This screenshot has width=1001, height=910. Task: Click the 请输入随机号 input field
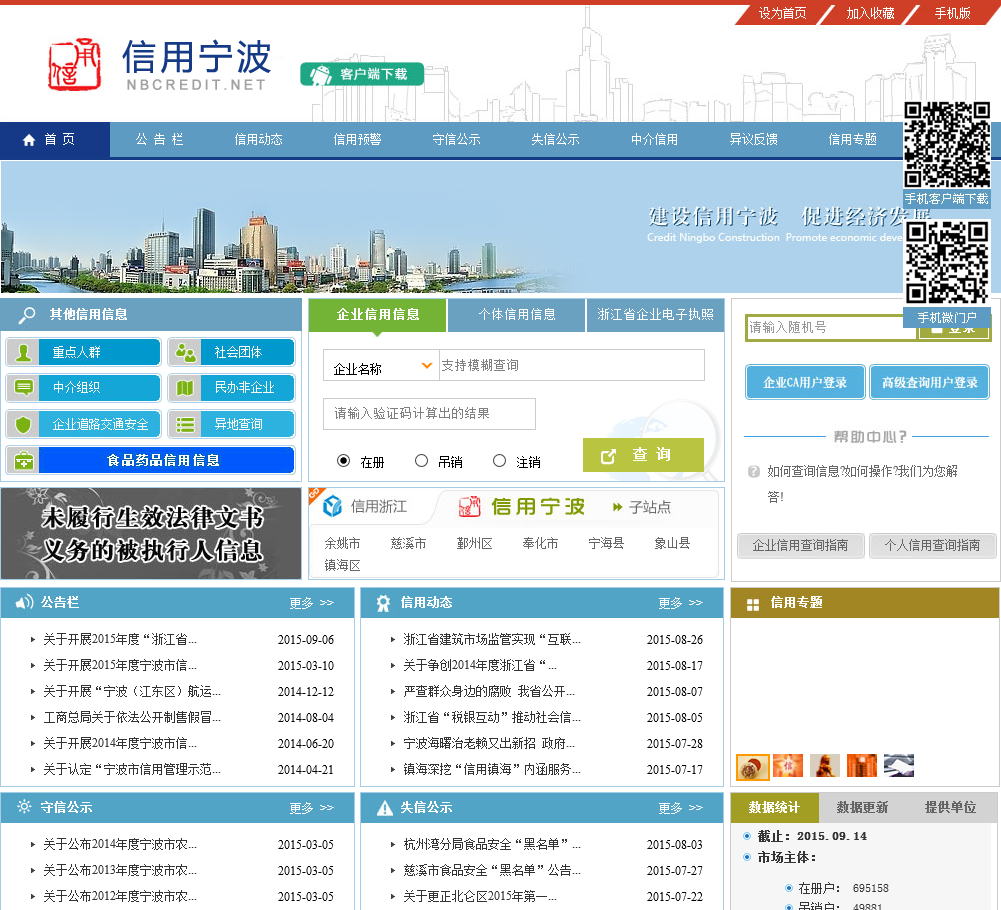click(831, 328)
